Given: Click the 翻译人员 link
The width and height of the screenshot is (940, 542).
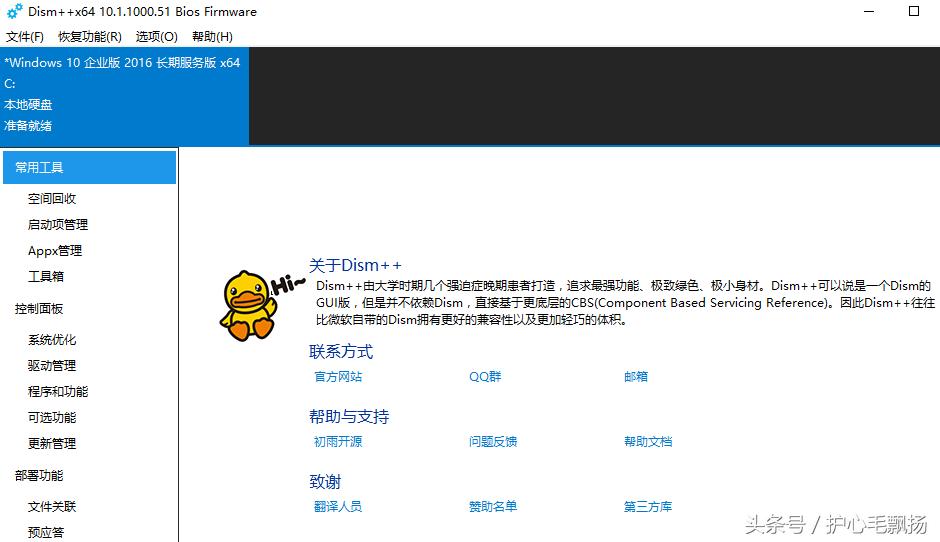Looking at the screenshot, I should pos(338,507).
